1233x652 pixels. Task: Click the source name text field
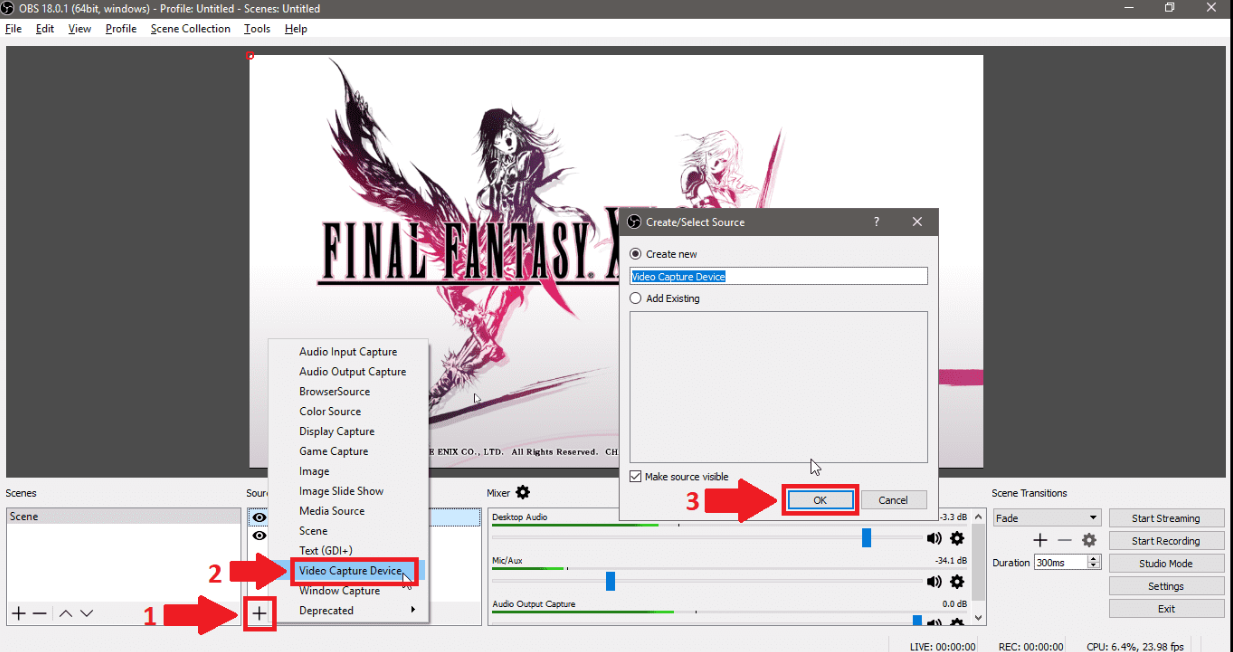(x=778, y=276)
